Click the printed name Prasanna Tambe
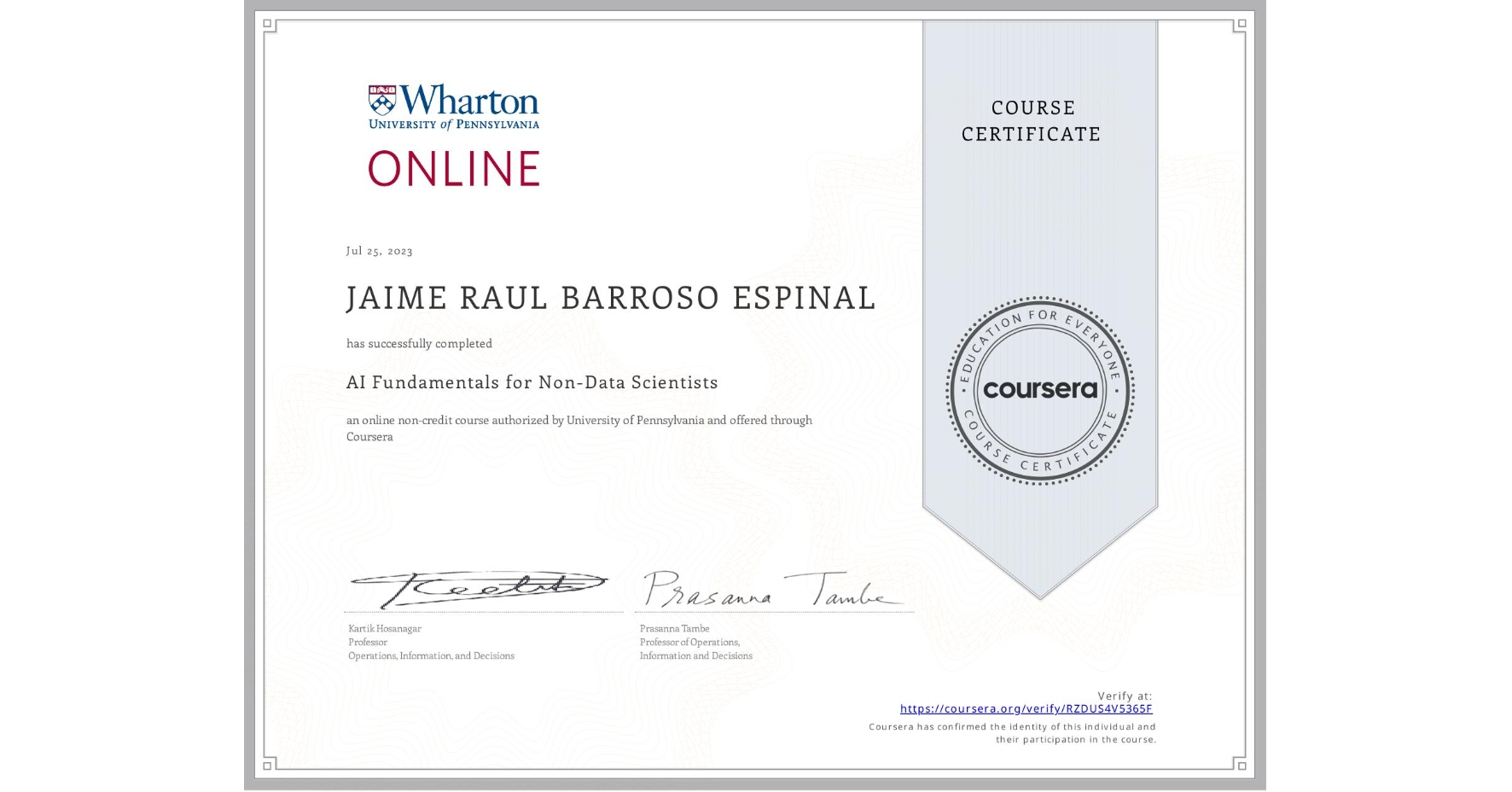The image size is (1512, 792). point(674,628)
